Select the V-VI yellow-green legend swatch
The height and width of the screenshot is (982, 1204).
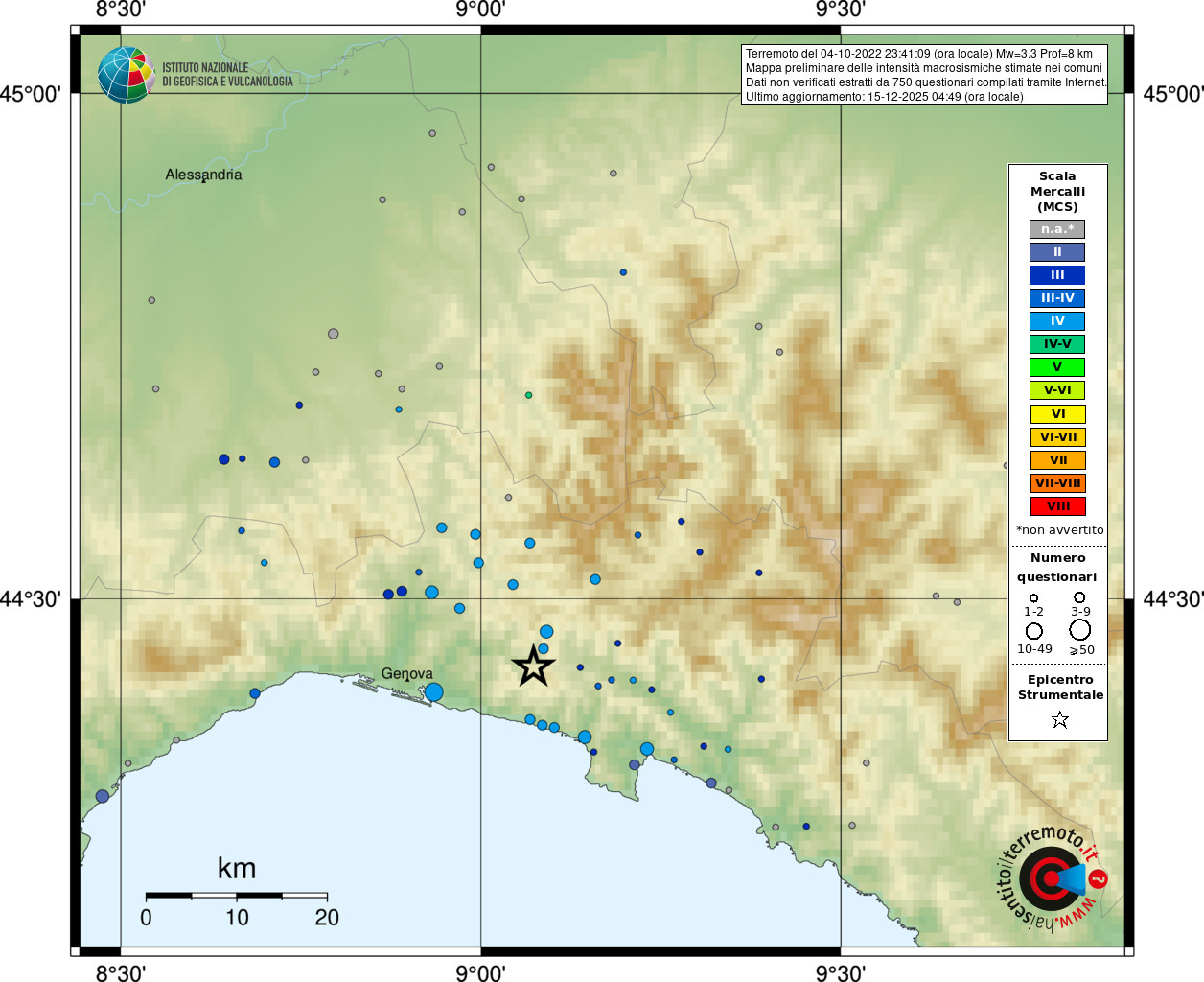click(1057, 390)
